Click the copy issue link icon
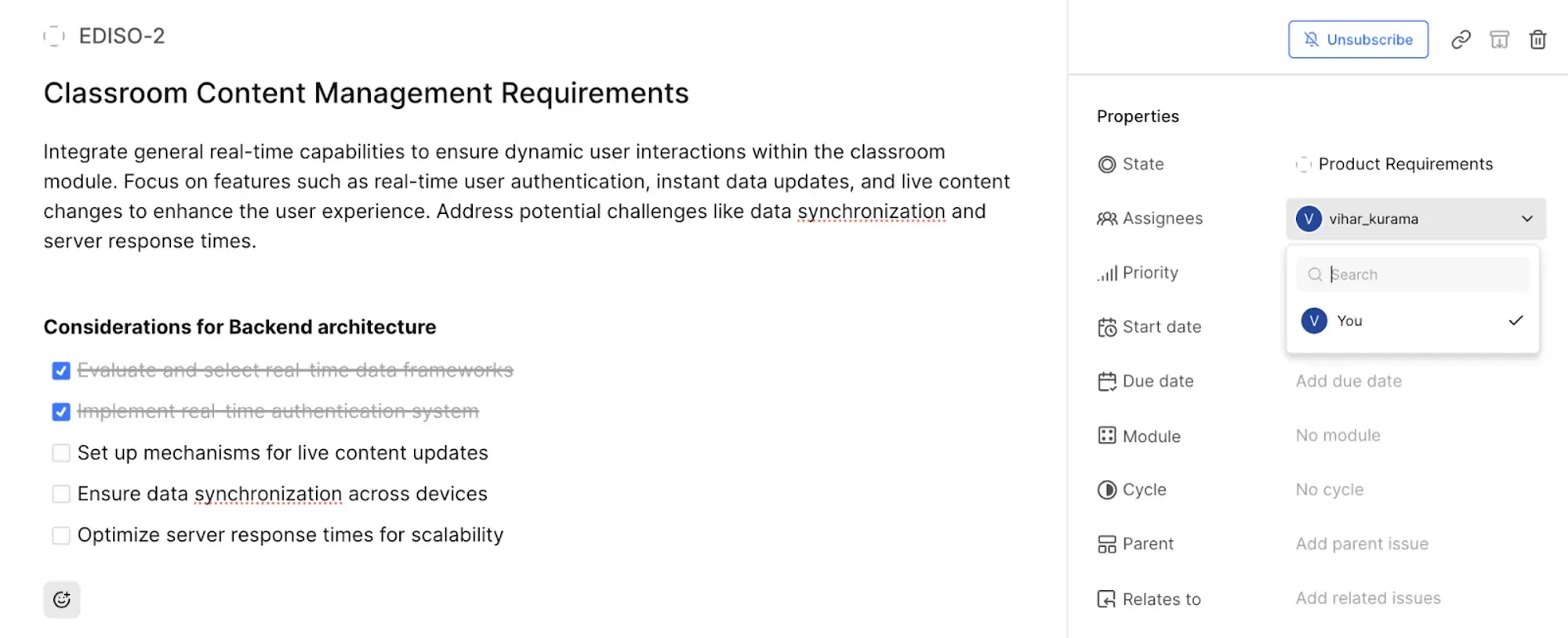1568x638 pixels. click(x=1461, y=40)
